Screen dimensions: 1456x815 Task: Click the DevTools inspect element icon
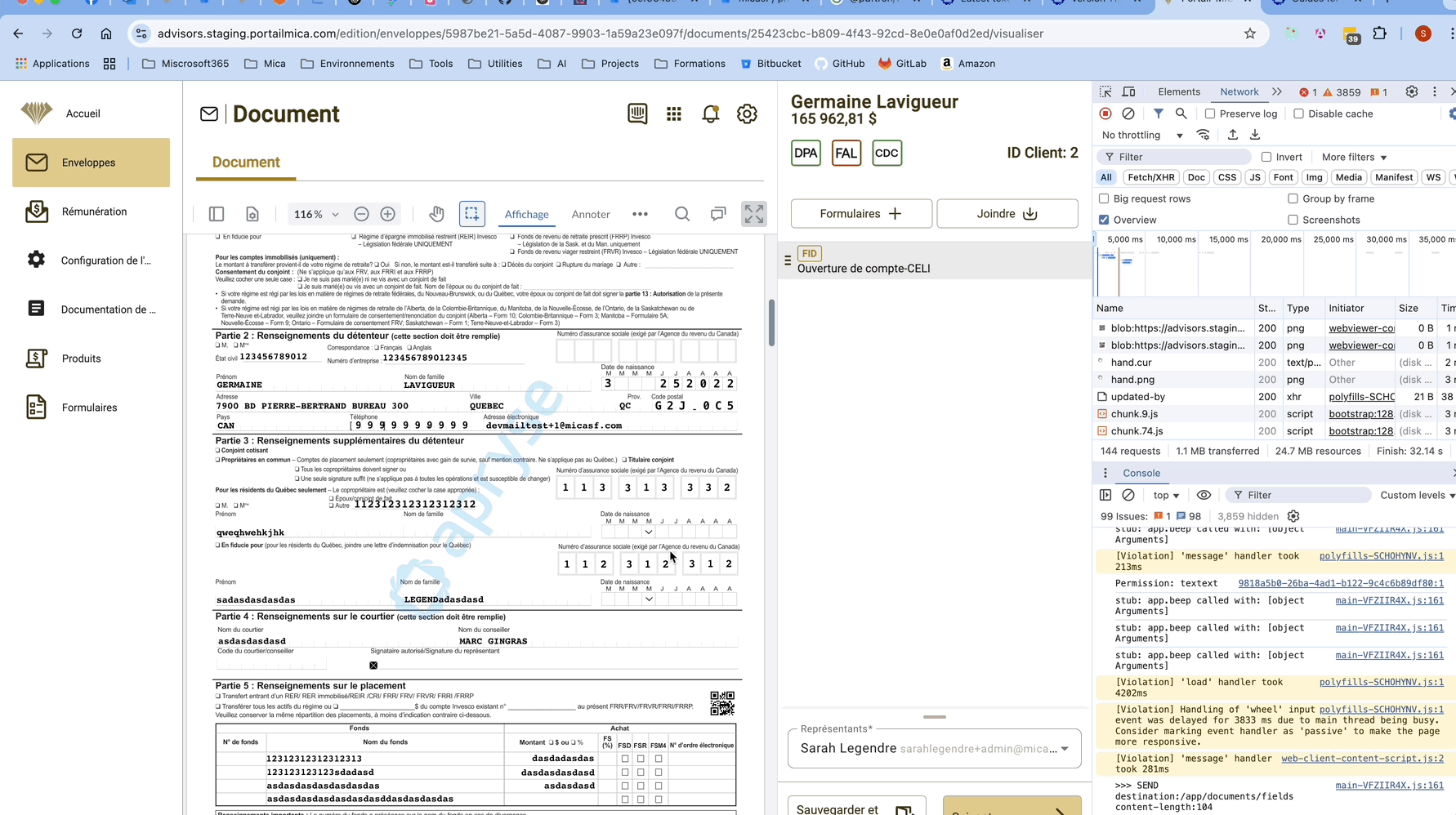1105,91
